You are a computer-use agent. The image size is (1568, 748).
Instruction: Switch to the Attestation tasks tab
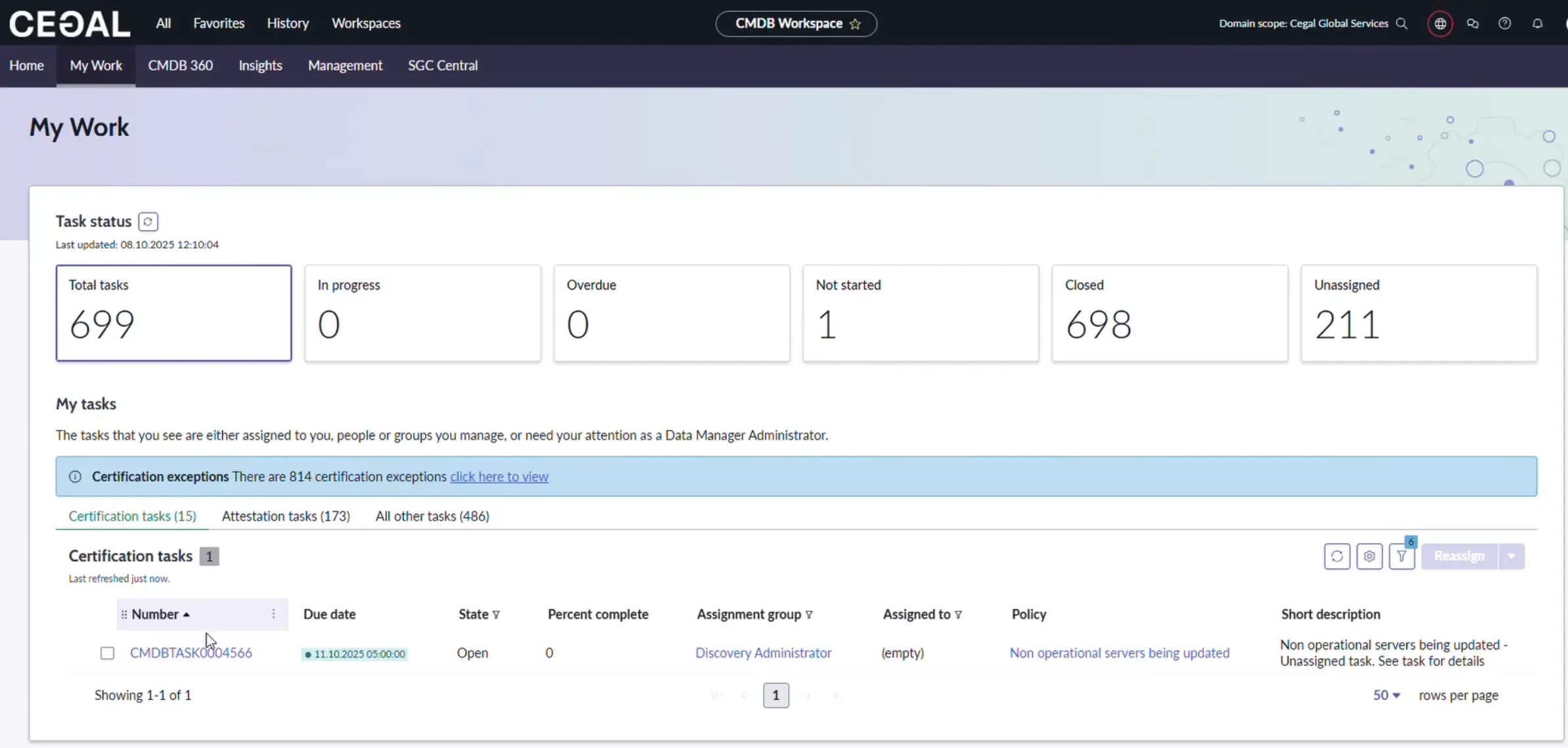286,516
